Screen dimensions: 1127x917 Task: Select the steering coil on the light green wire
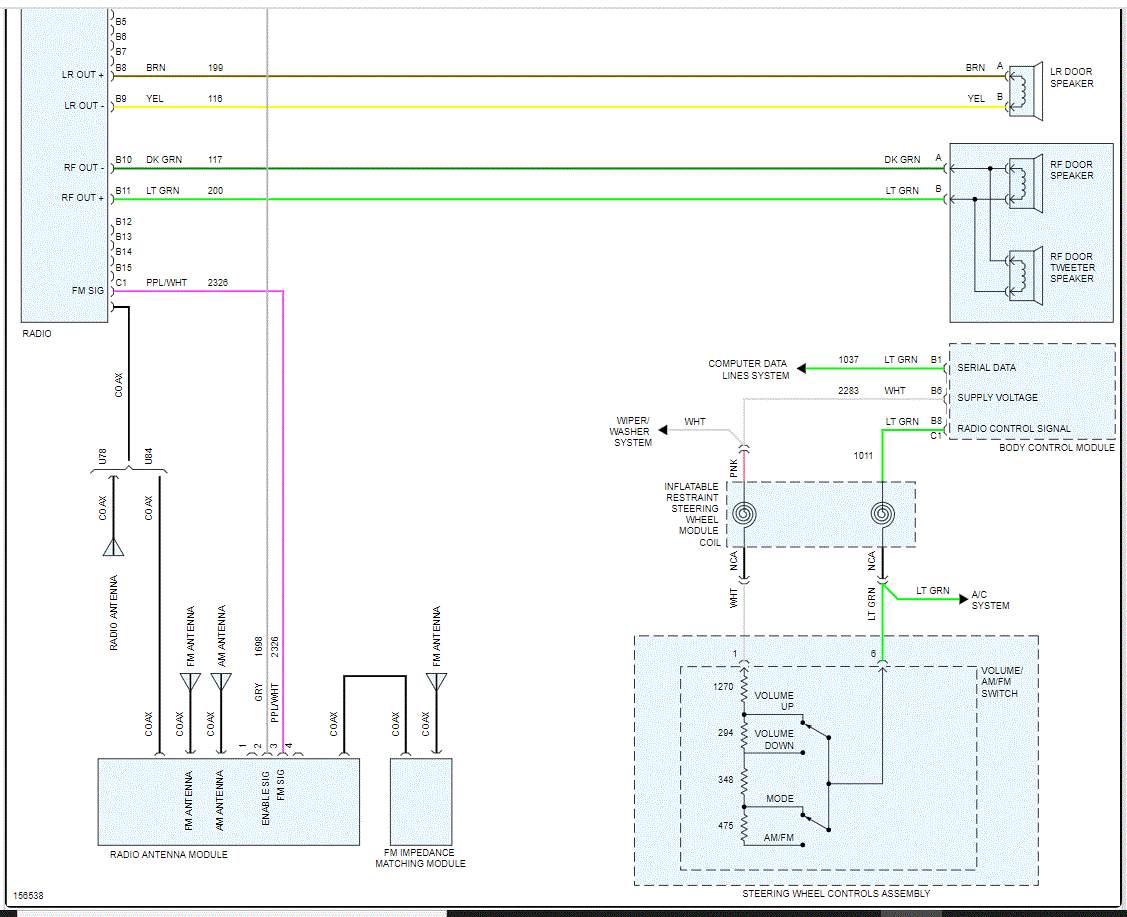click(x=882, y=514)
